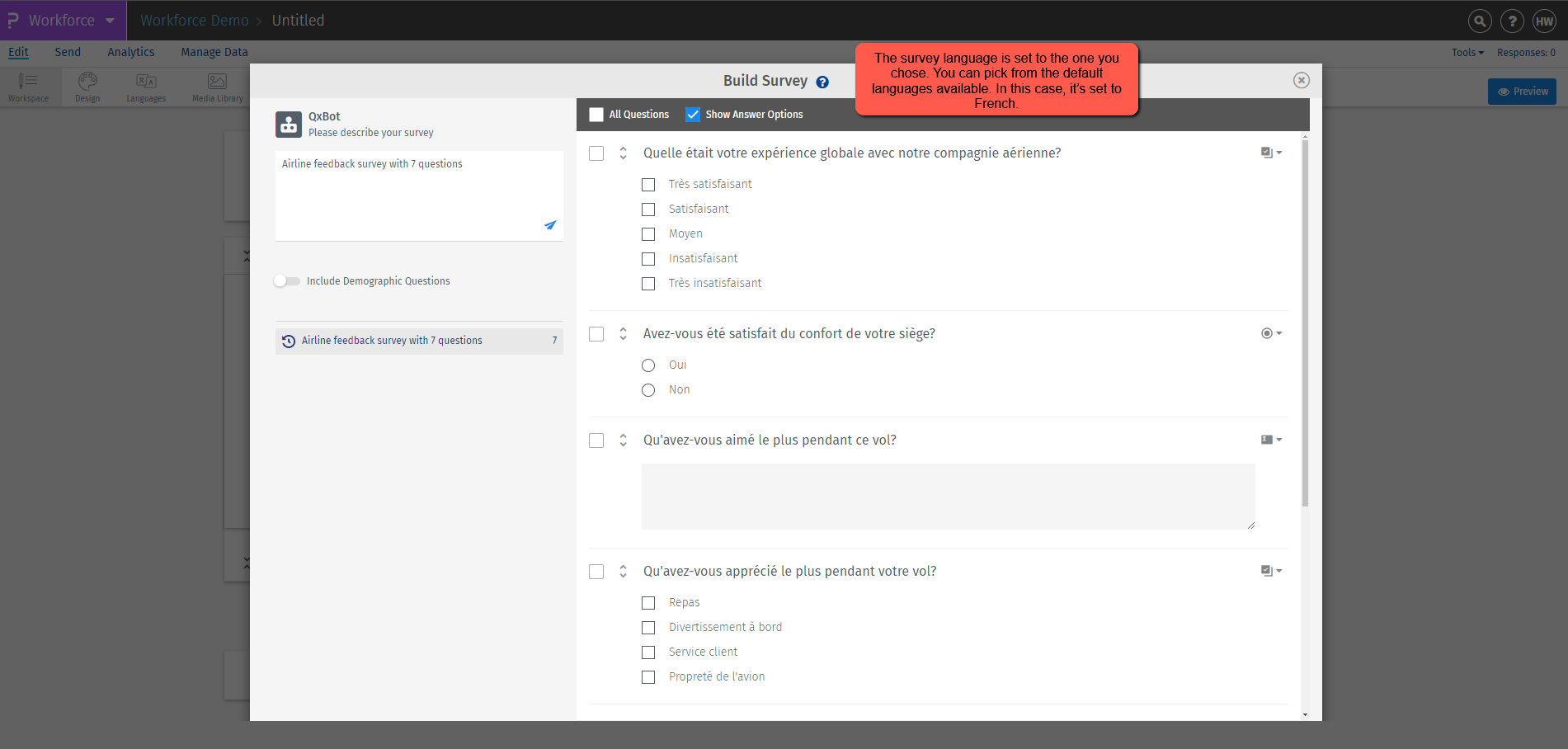Viewport: 1568px width, 749px height.
Task: Select the Design tool
Action: tap(87, 86)
